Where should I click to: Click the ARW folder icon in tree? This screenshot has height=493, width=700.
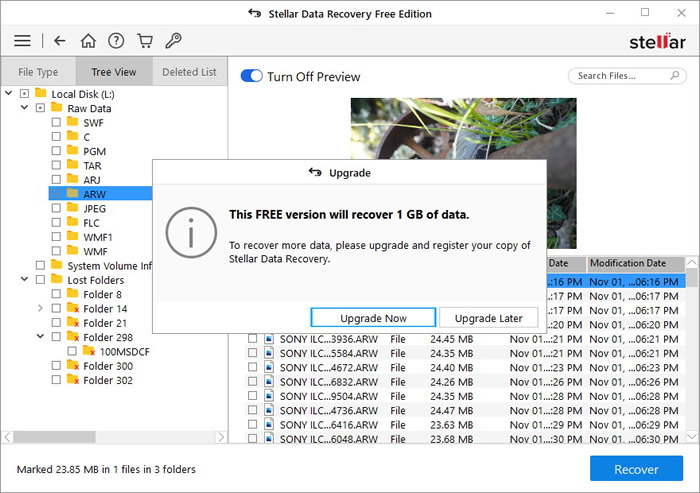pyautogui.click(x=72, y=194)
